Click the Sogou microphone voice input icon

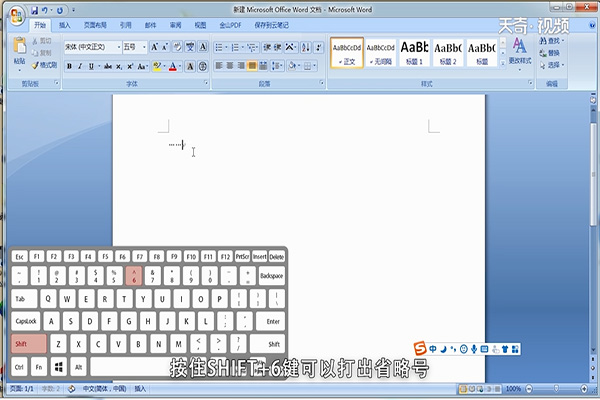[x=474, y=349]
